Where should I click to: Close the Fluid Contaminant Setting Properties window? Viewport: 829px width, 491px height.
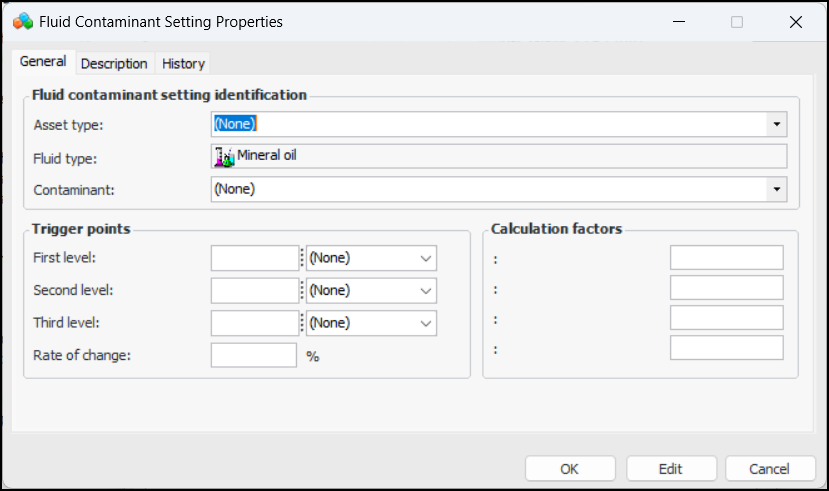(795, 21)
